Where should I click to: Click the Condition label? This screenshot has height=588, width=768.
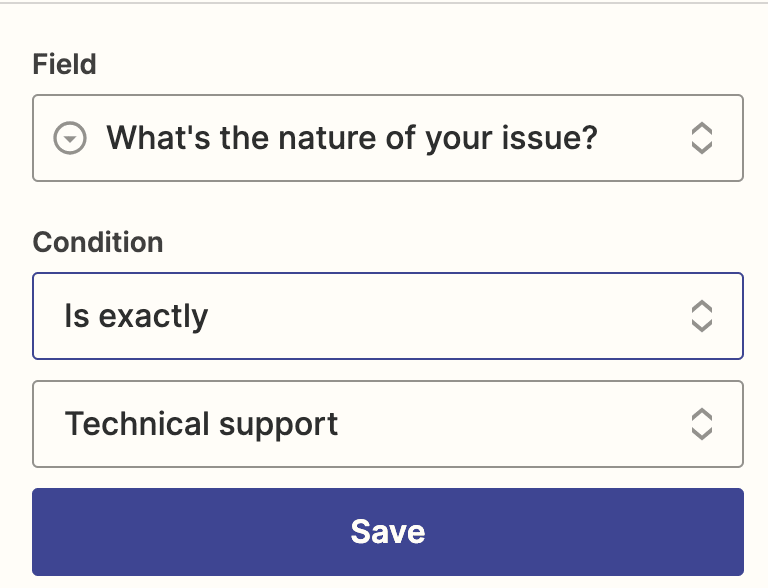98,242
